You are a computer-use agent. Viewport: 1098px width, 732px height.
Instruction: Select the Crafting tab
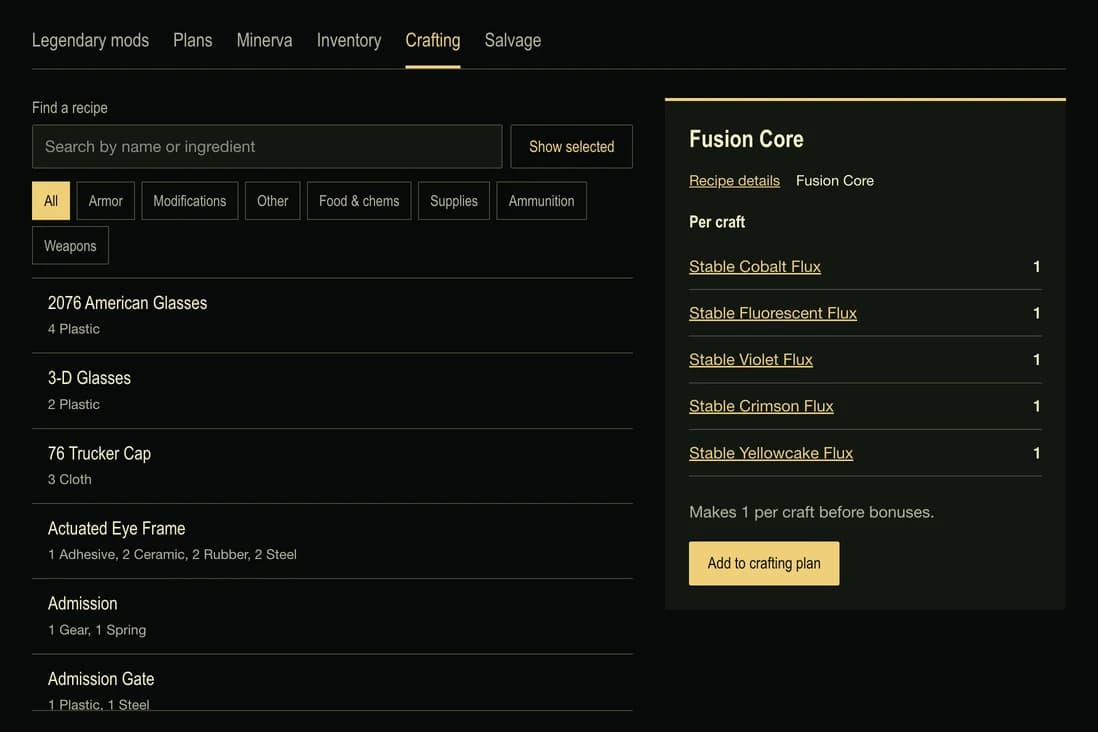point(433,41)
